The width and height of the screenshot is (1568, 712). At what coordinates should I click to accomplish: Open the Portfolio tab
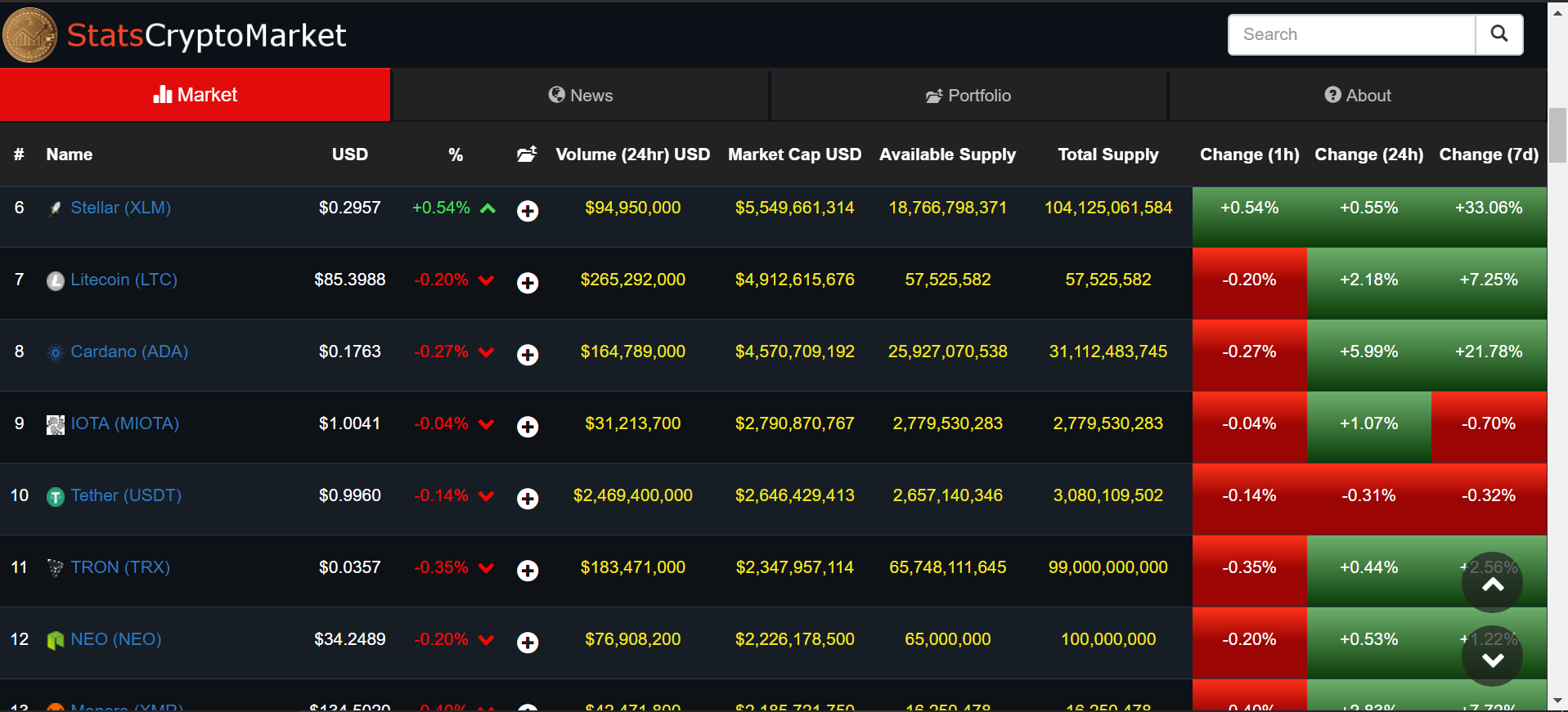(968, 96)
